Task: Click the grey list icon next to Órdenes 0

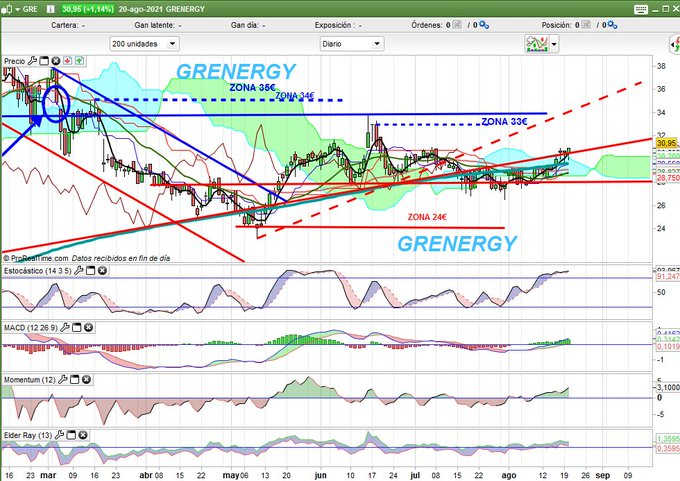Action: click(457, 25)
